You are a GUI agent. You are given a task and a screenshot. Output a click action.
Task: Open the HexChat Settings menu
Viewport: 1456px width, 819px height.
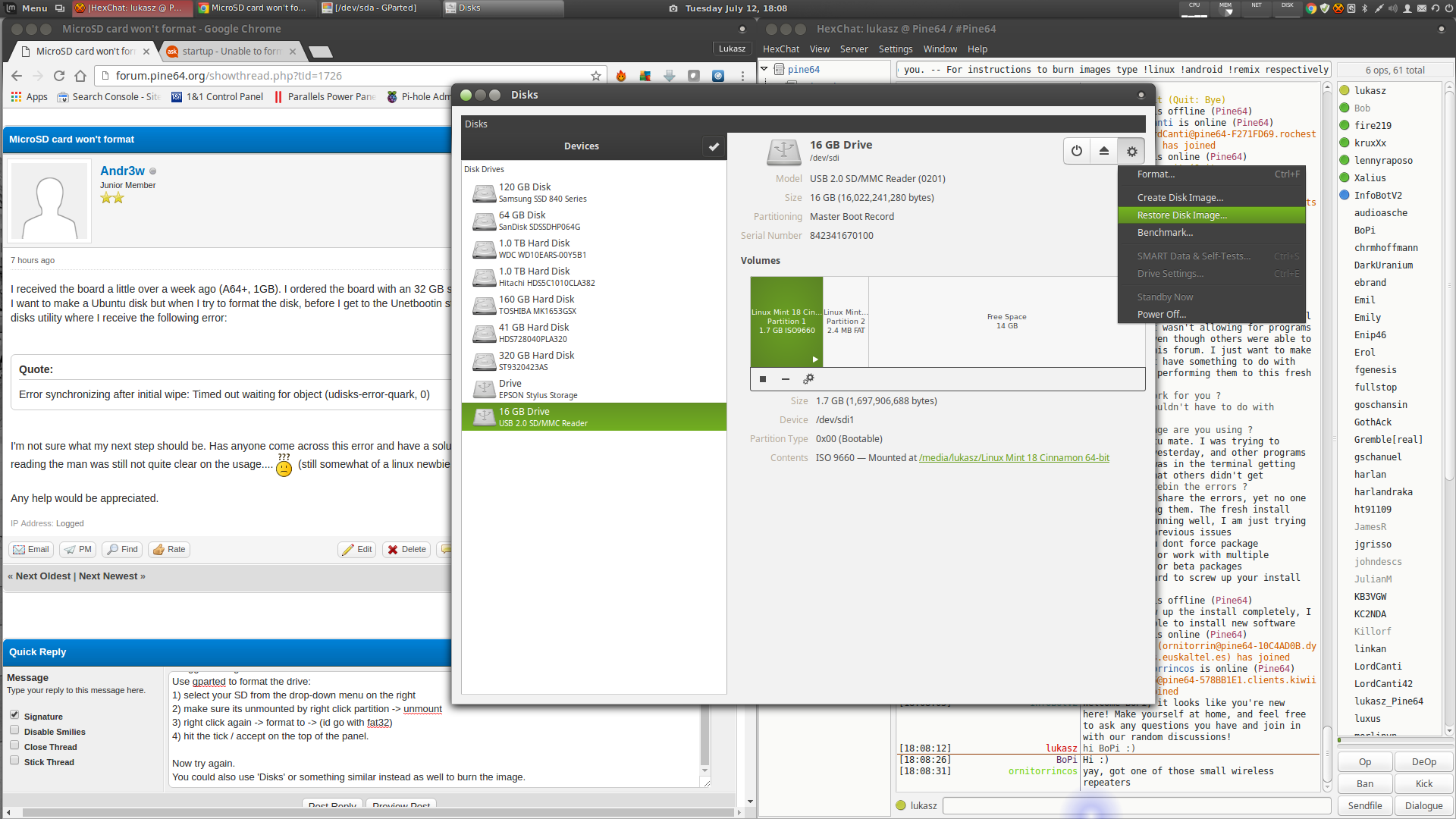click(x=895, y=49)
